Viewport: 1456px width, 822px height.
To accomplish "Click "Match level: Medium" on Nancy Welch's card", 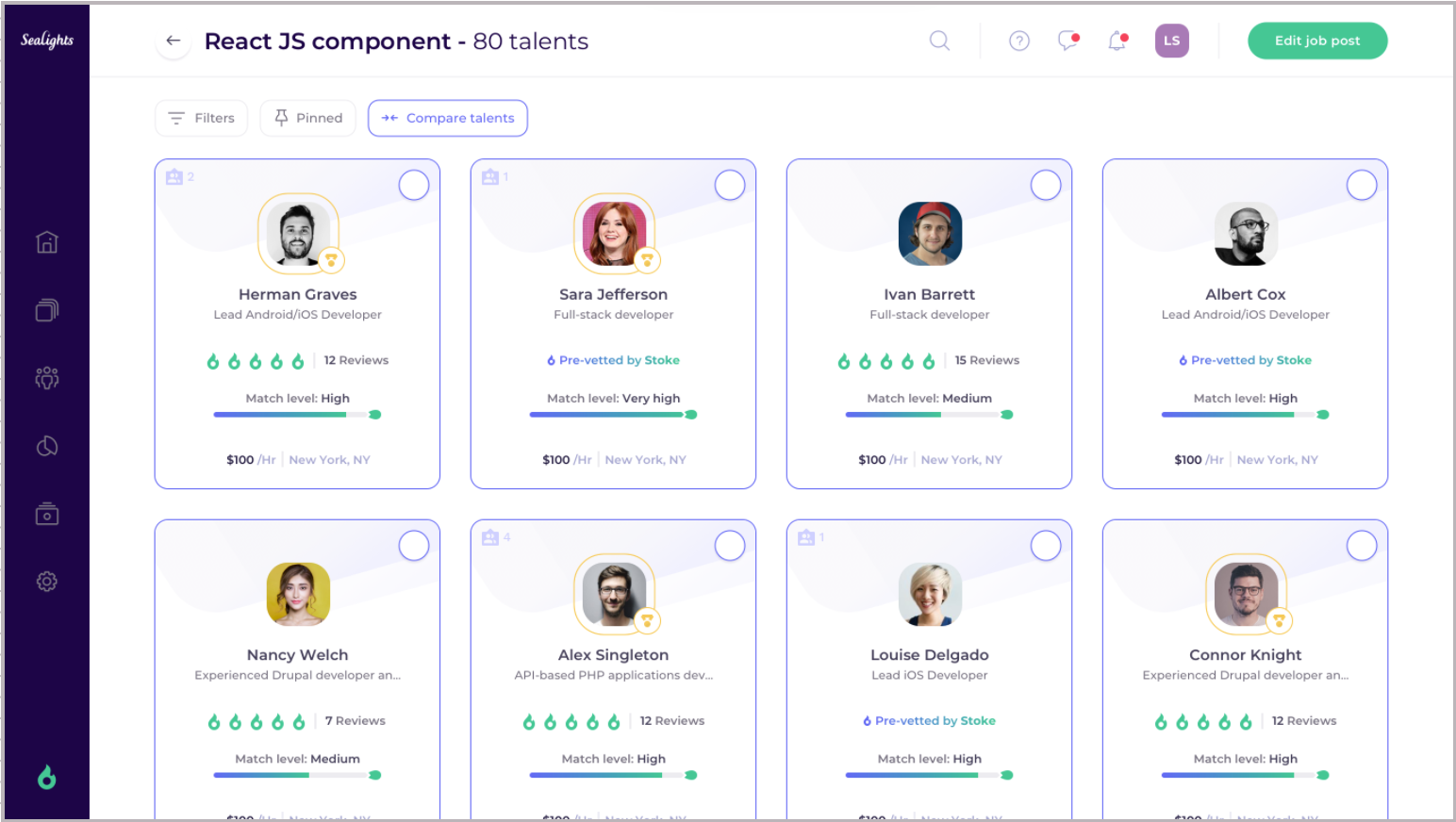I will tap(297, 759).
